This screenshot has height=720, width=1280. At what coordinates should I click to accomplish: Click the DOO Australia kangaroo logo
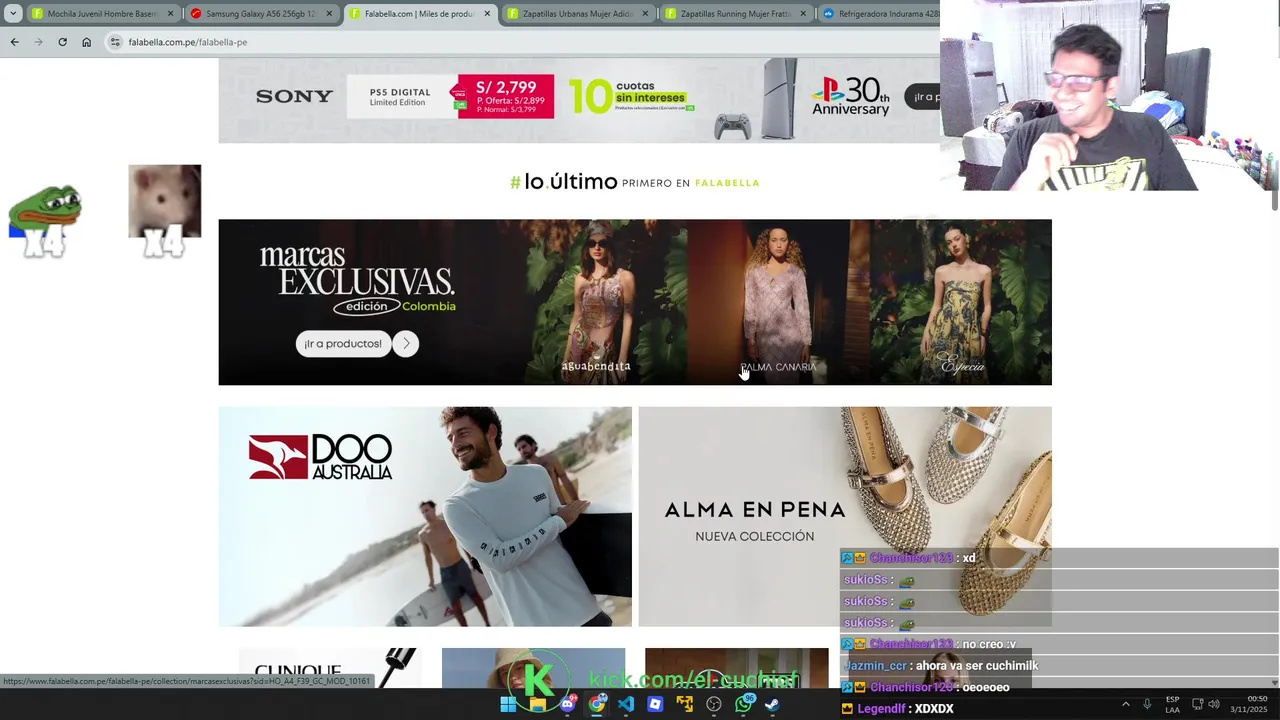[278, 457]
